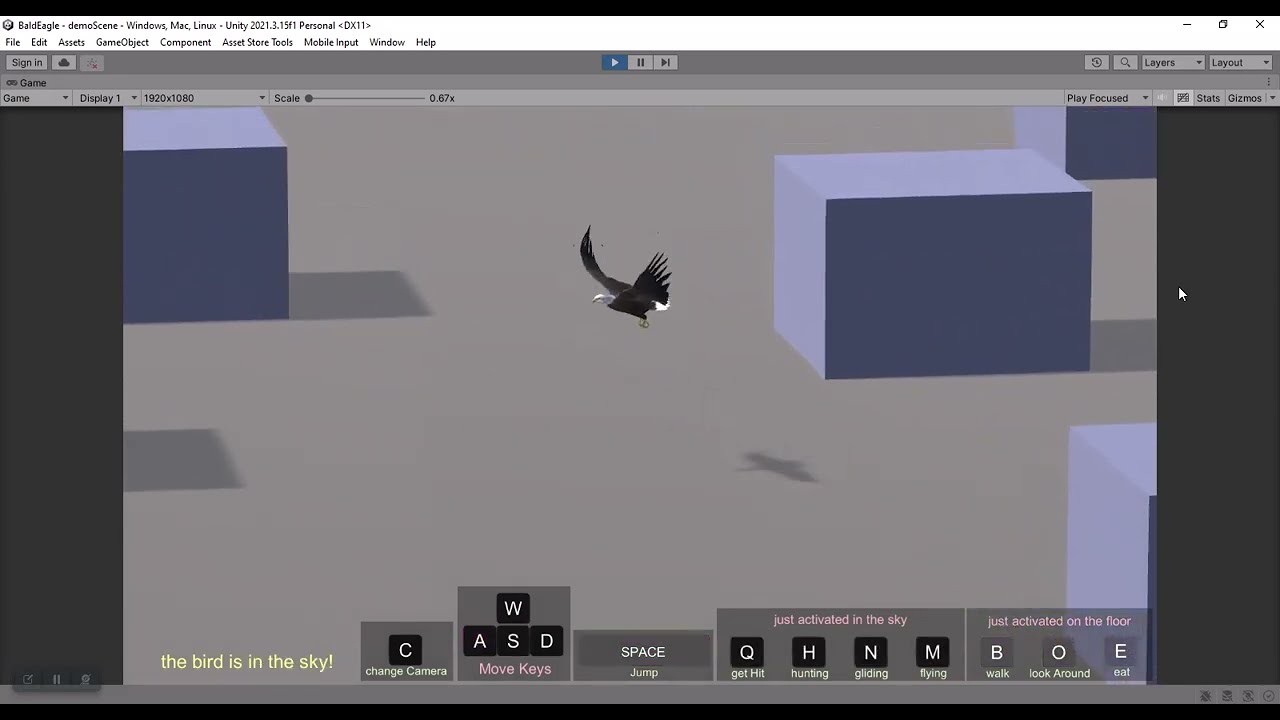Click 'the bird is in the sky!' text
1280x720 pixels.
[247, 662]
